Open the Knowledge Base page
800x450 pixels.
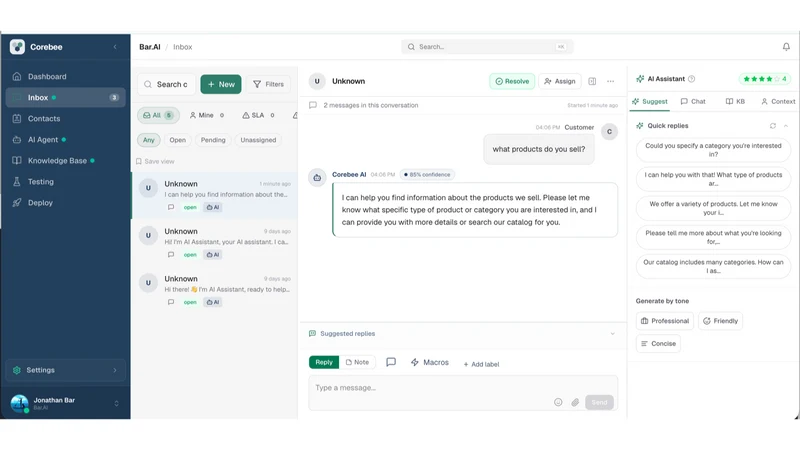click(x=65, y=161)
